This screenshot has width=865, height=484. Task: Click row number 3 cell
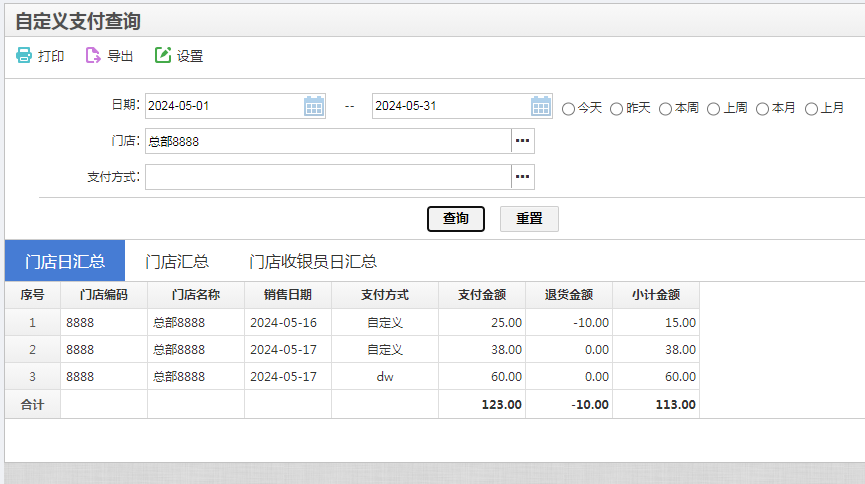coord(33,376)
